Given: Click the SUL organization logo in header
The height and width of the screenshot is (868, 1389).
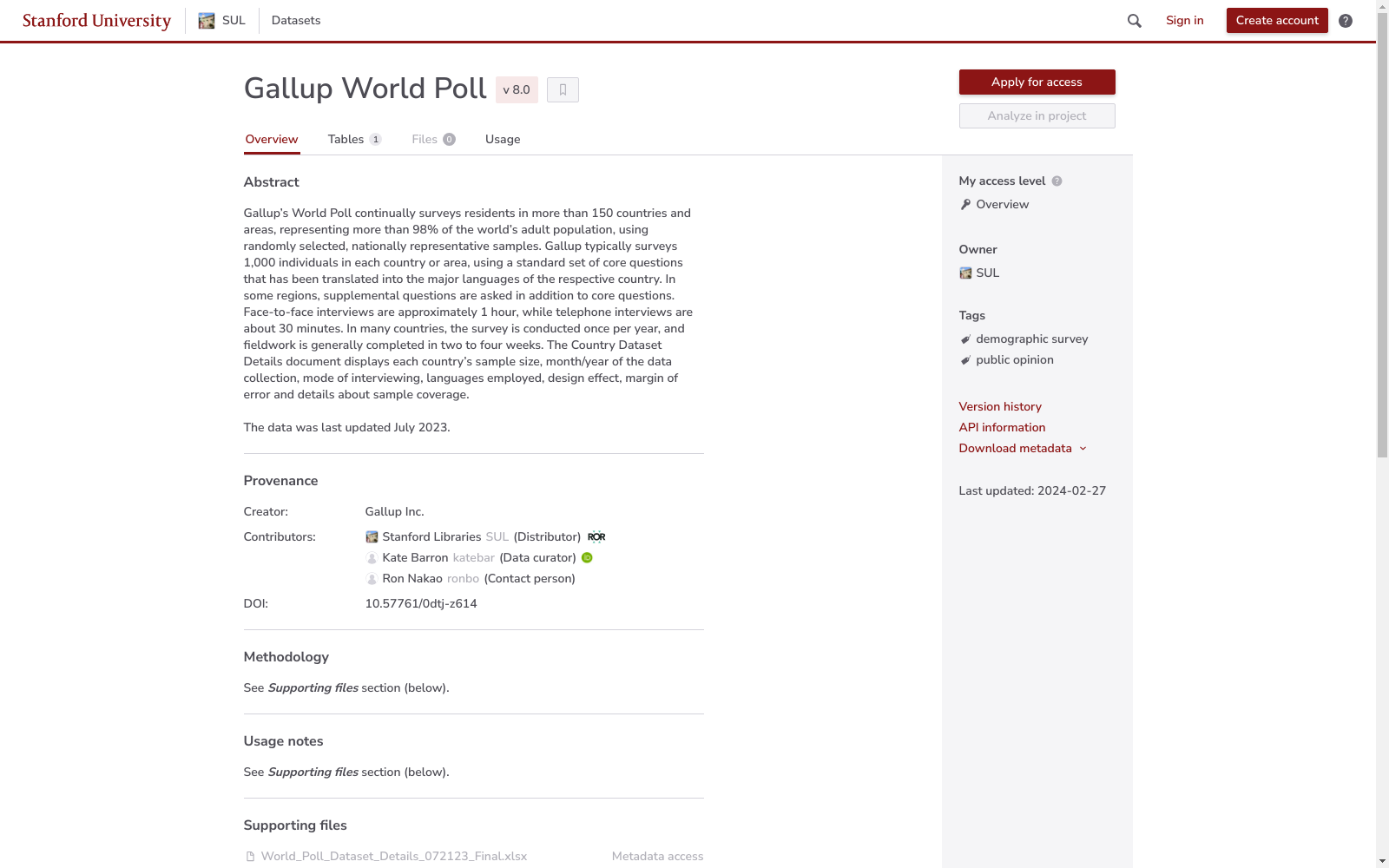Looking at the screenshot, I should (207, 21).
